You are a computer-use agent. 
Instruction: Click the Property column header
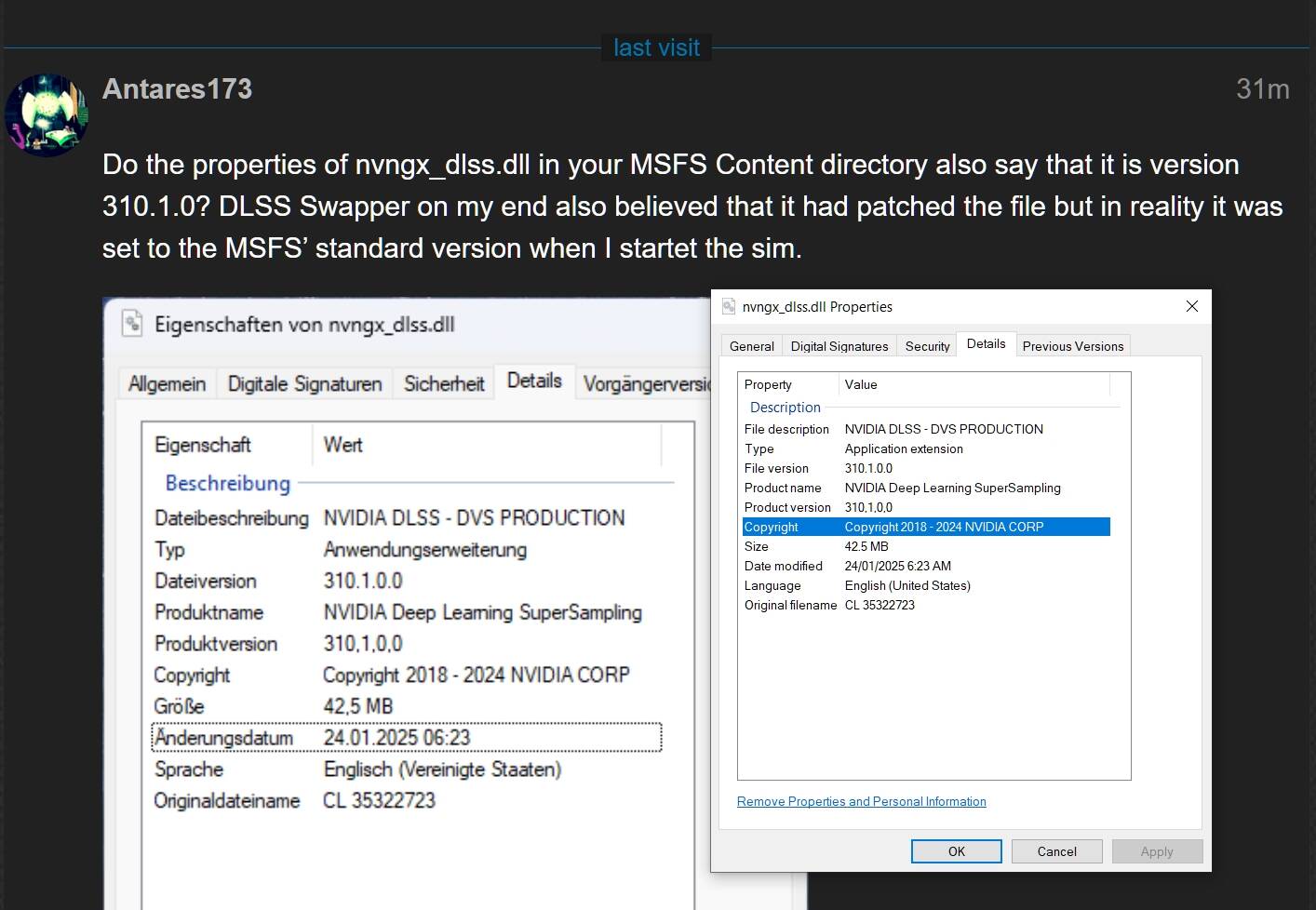(x=788, y=384)
